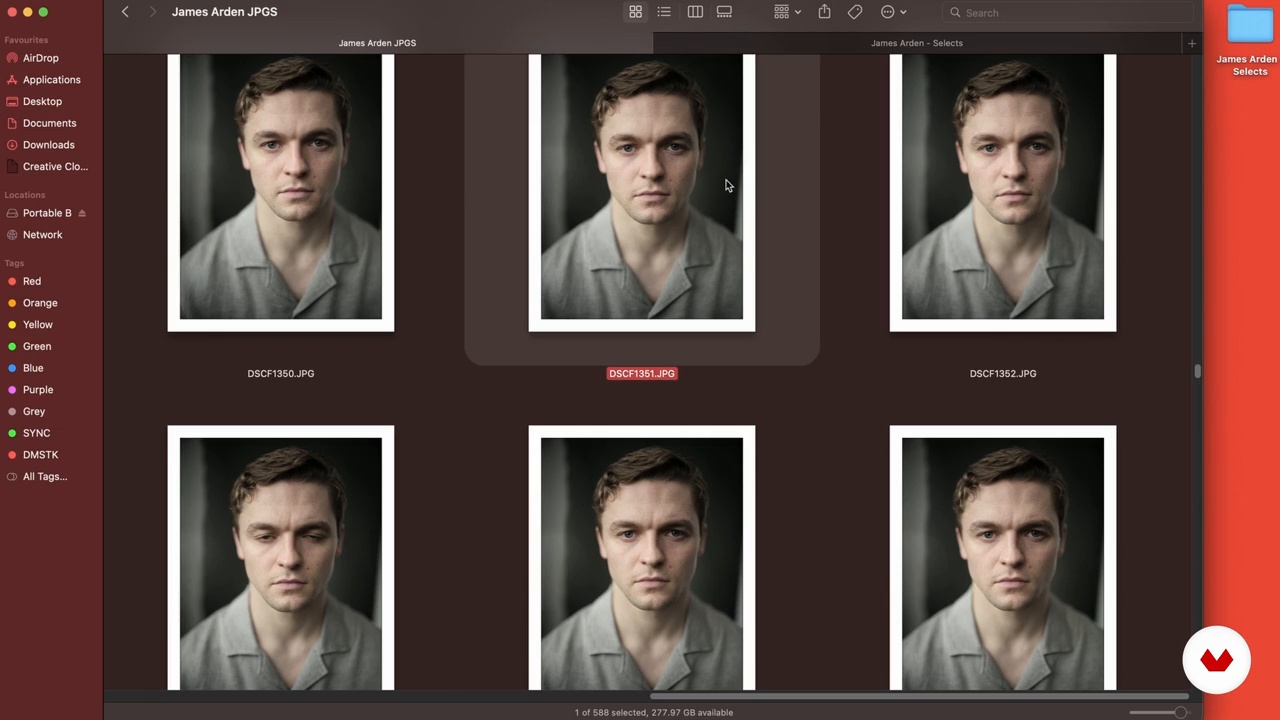Screen dimensions: 1280x720
Task: Select the bottom-row middle portrait thumbnail
Action: pos(642,558)
